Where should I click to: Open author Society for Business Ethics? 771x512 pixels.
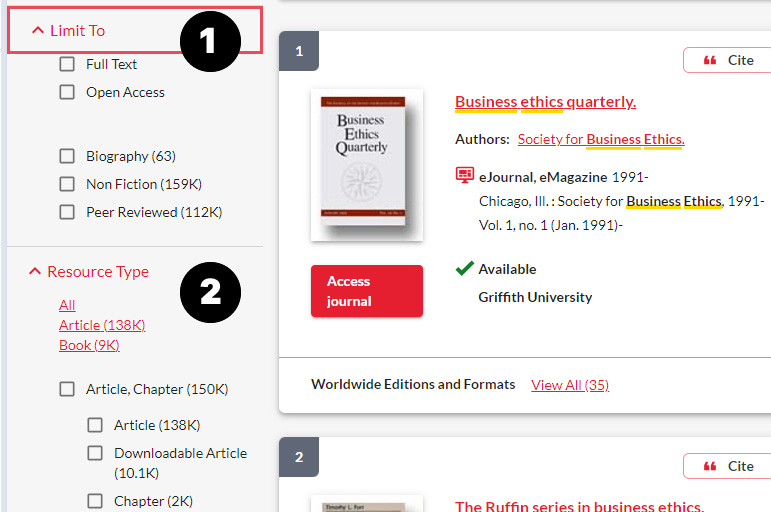coord(601,140)
